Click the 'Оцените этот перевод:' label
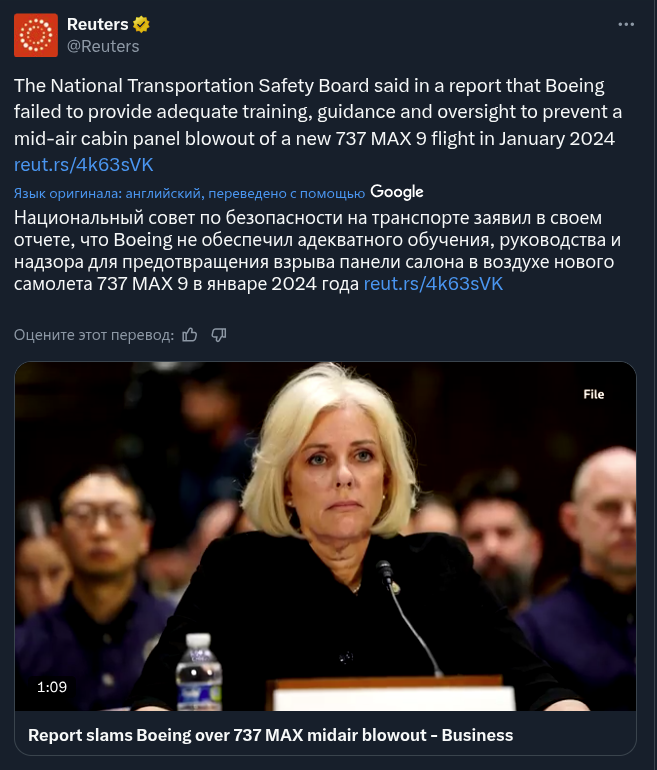This screenshot has height=770, width=657. pos(94,335)
